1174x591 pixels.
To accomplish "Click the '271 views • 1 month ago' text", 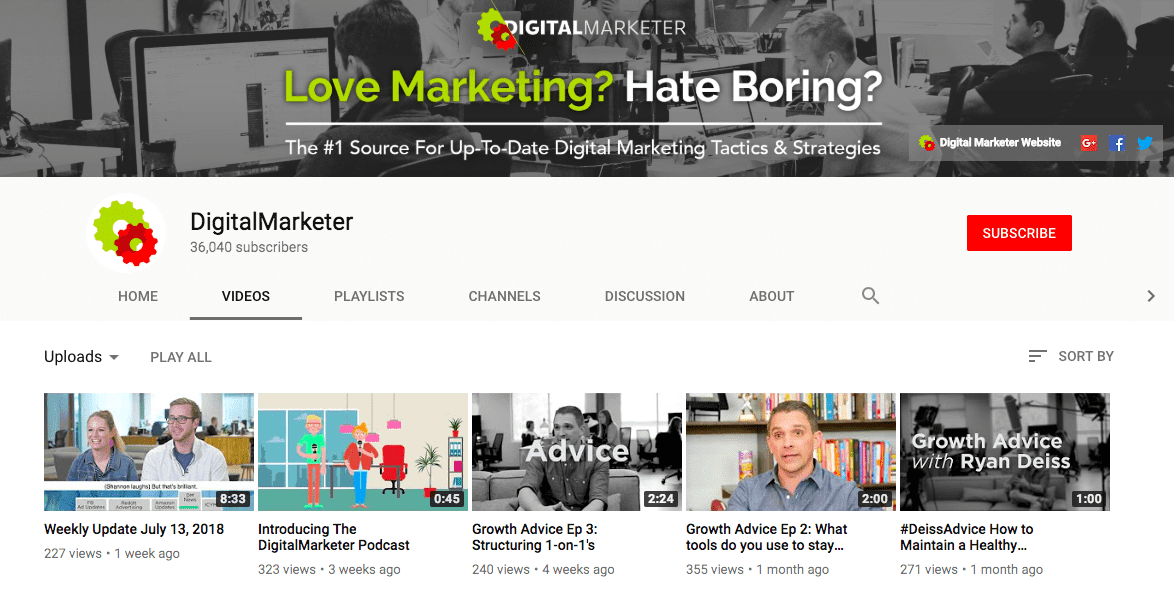I will tap(972, 569).
